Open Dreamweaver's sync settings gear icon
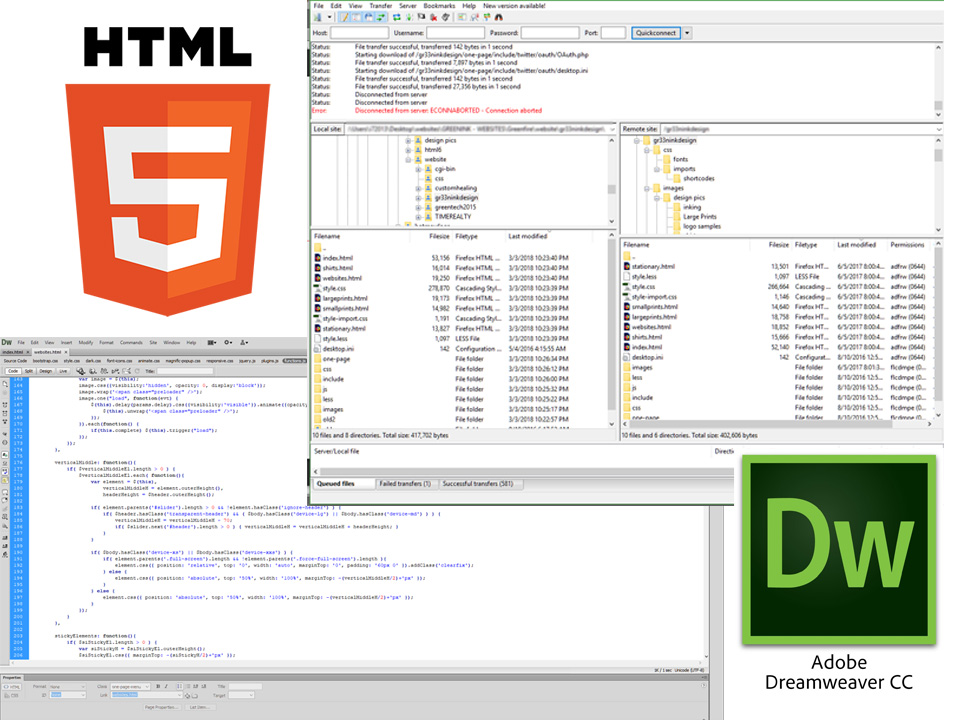 [228, 343]
